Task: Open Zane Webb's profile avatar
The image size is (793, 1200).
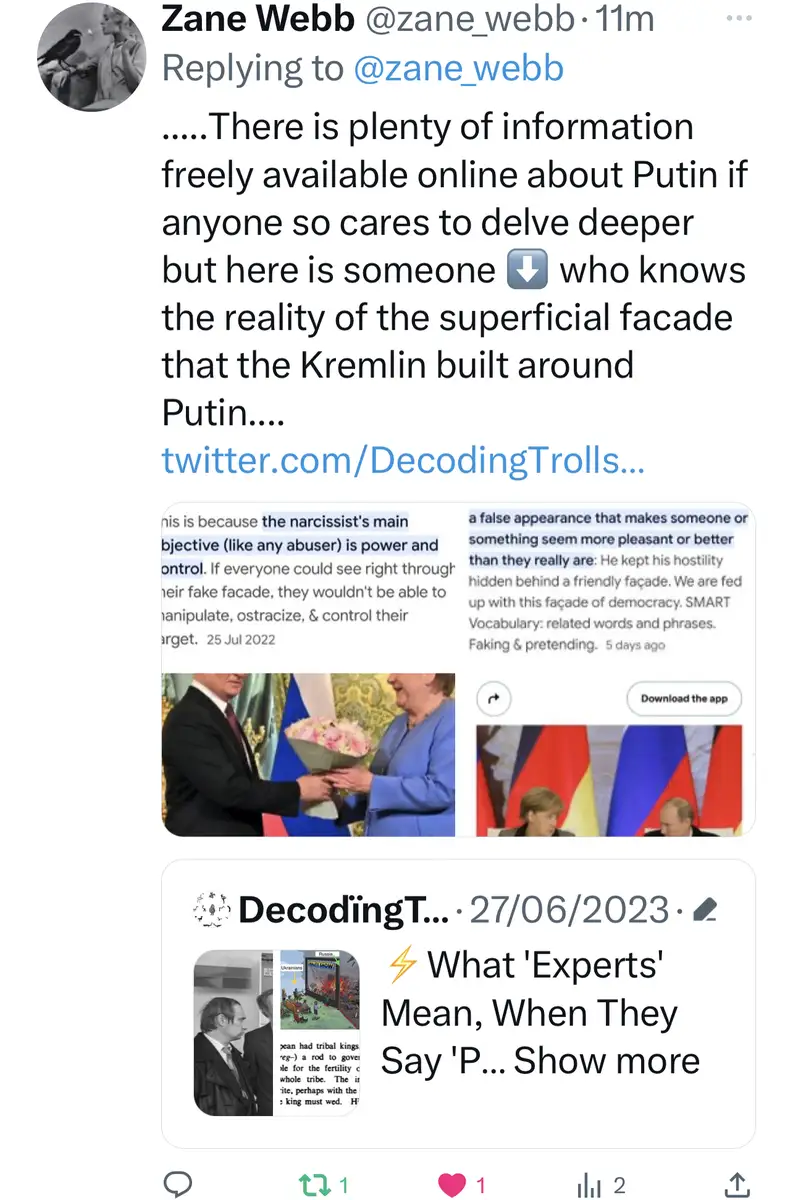Action: [92, 57]
